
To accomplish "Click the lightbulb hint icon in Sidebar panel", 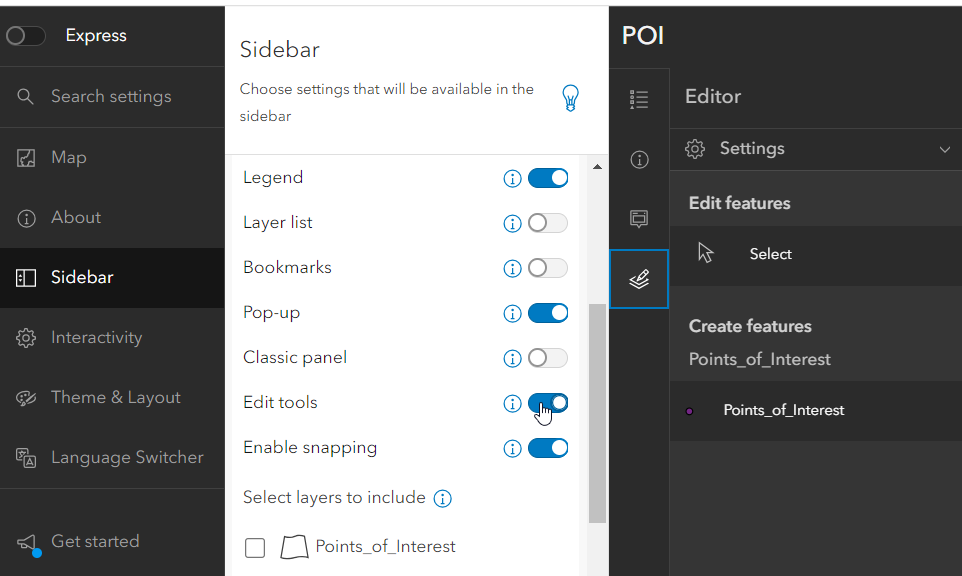I will (571, 99).
